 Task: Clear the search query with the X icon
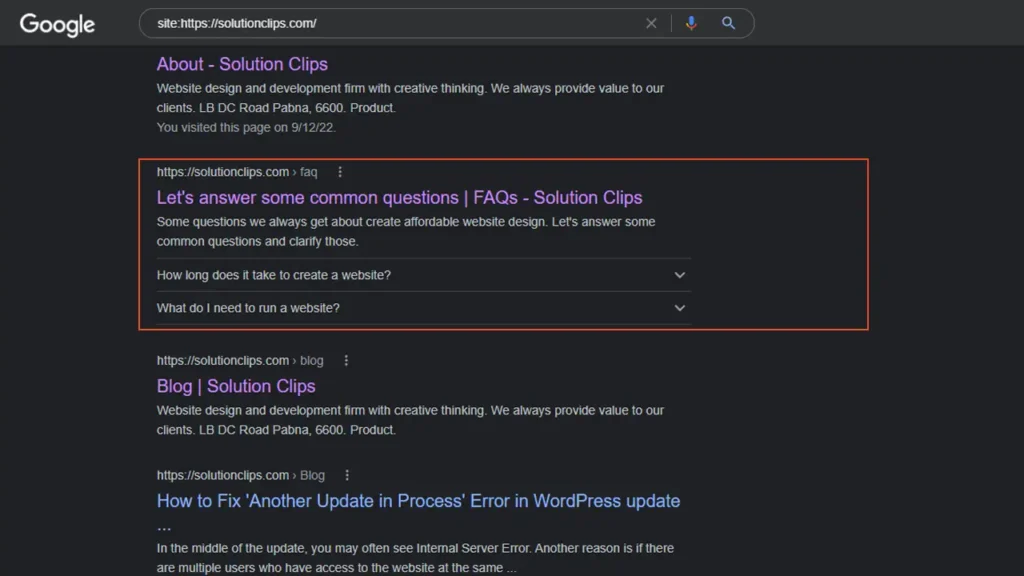tap(651, 23)
